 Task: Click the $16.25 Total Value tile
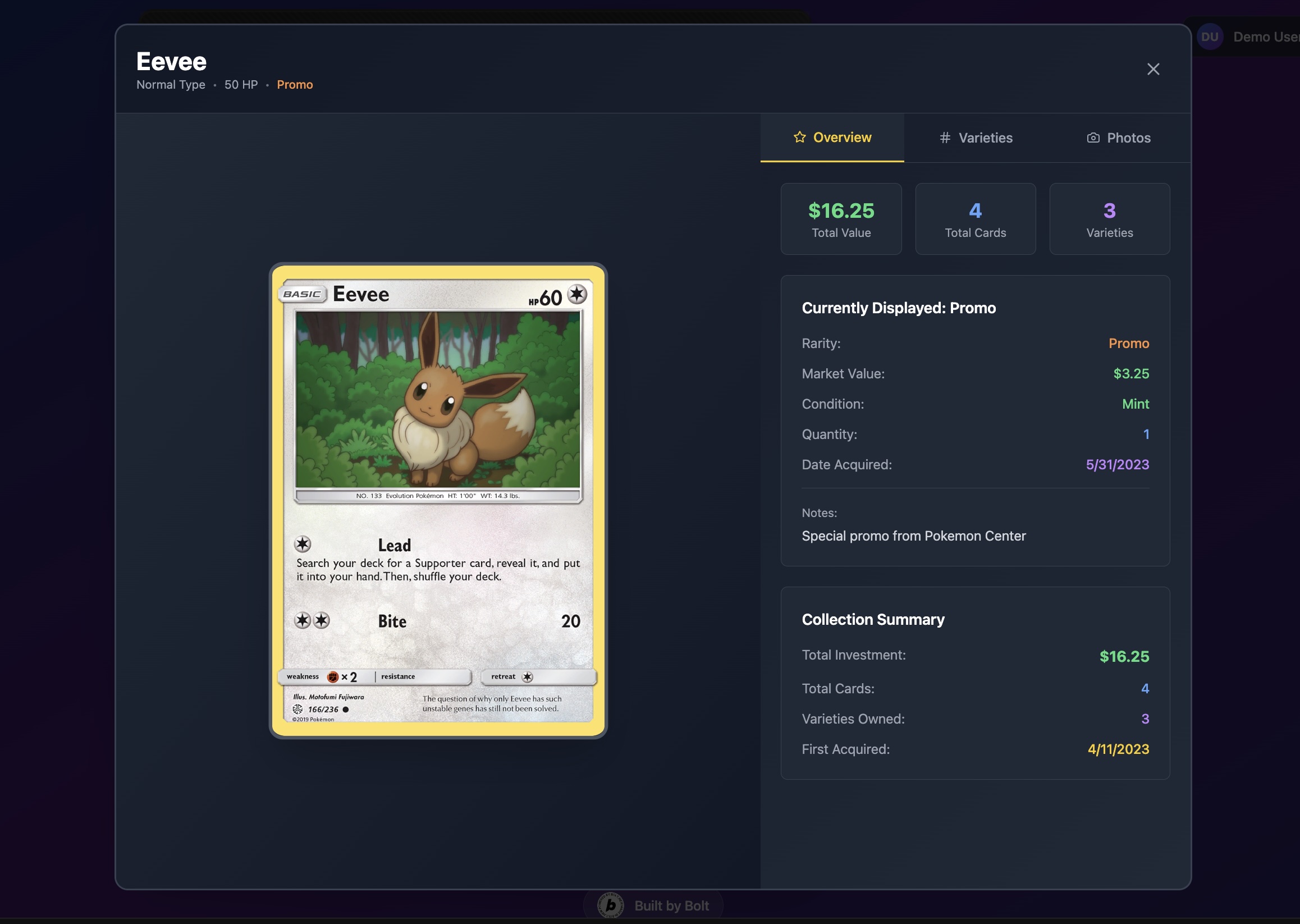pyautogui.click(x=841, y=219)
